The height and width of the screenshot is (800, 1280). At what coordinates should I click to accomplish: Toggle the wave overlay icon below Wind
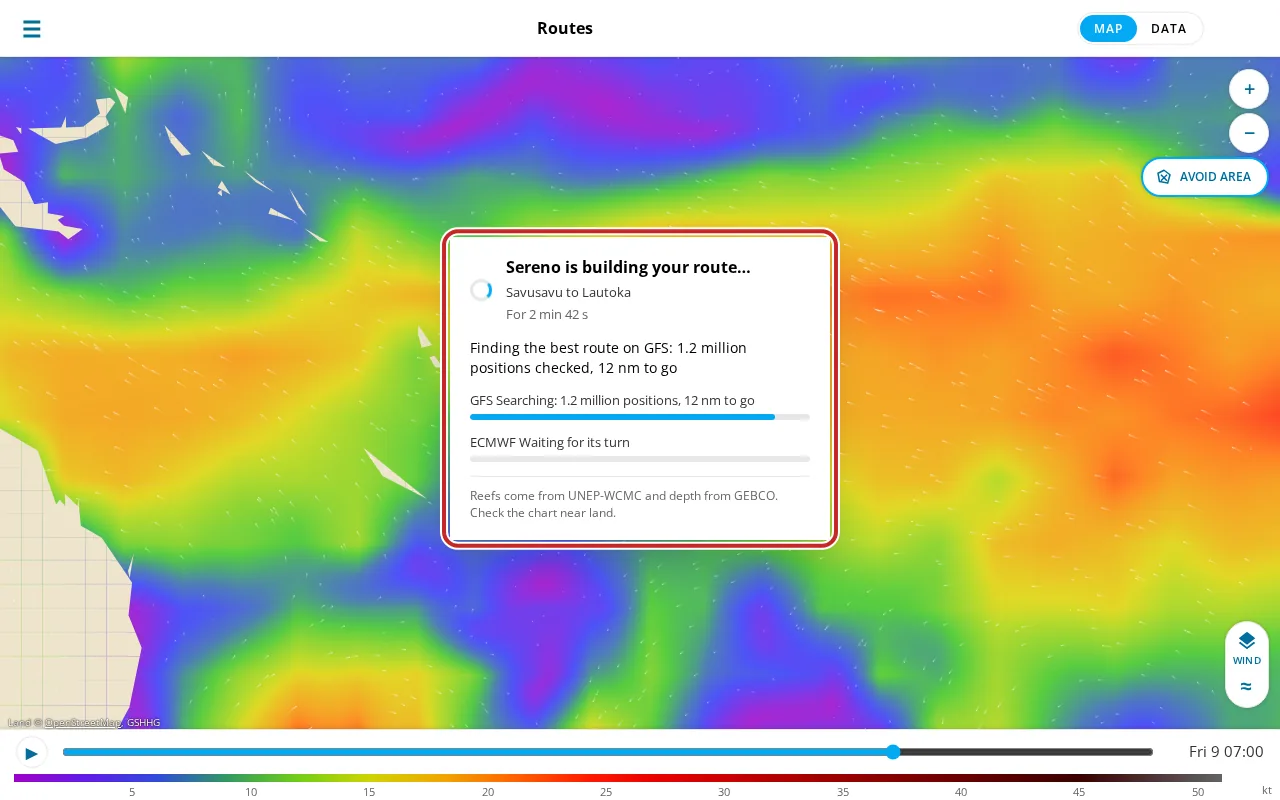coord(1246,687)
